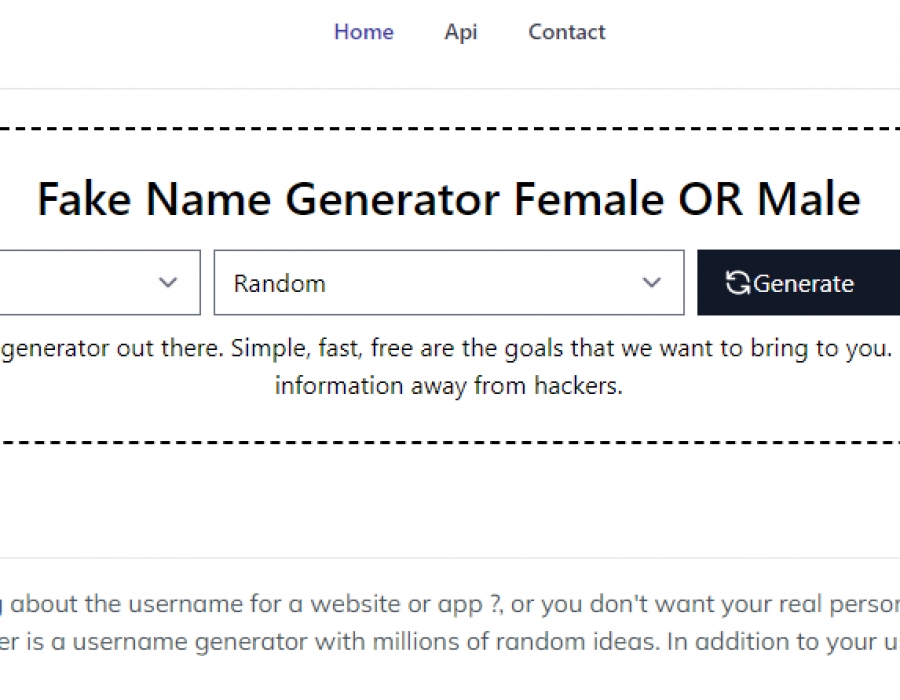Click the refresh icon on Generate button

point(738,283)
